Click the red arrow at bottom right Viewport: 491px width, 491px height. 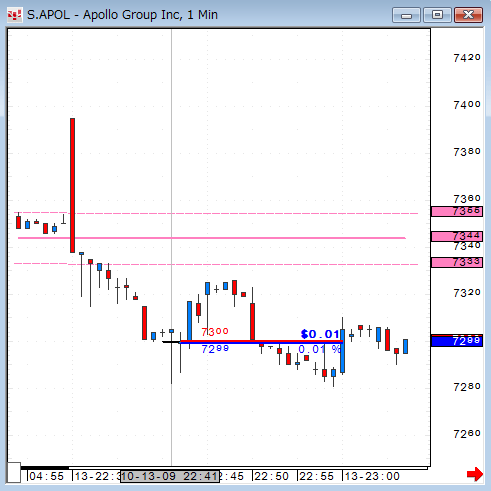point(475,474)
